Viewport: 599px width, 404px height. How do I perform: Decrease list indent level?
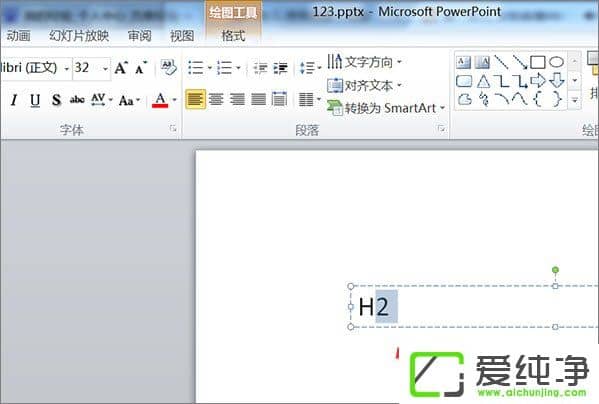[x=261, y=68]
